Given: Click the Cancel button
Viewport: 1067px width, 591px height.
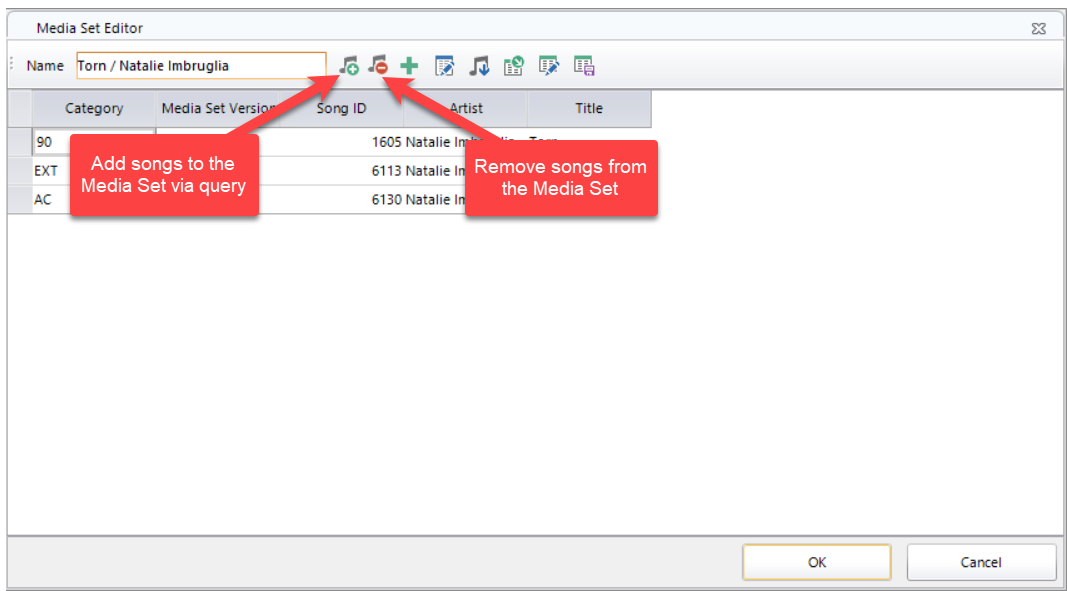Looking at the screenshot, I should 981,562.
